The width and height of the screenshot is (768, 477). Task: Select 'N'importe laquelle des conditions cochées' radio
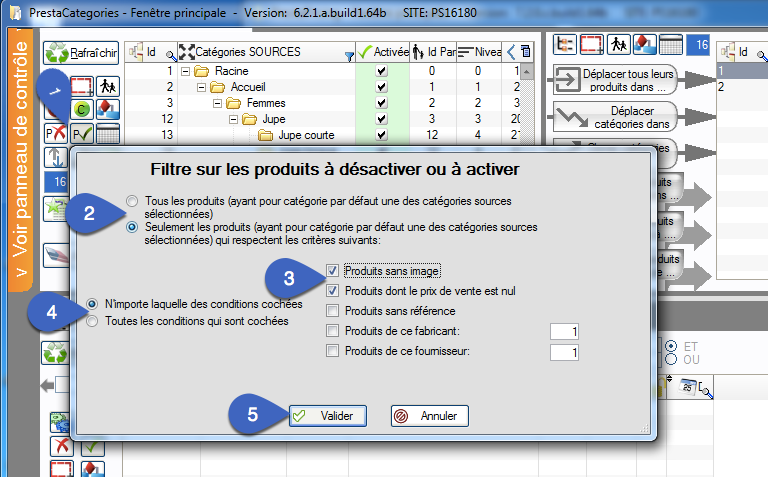92,304
